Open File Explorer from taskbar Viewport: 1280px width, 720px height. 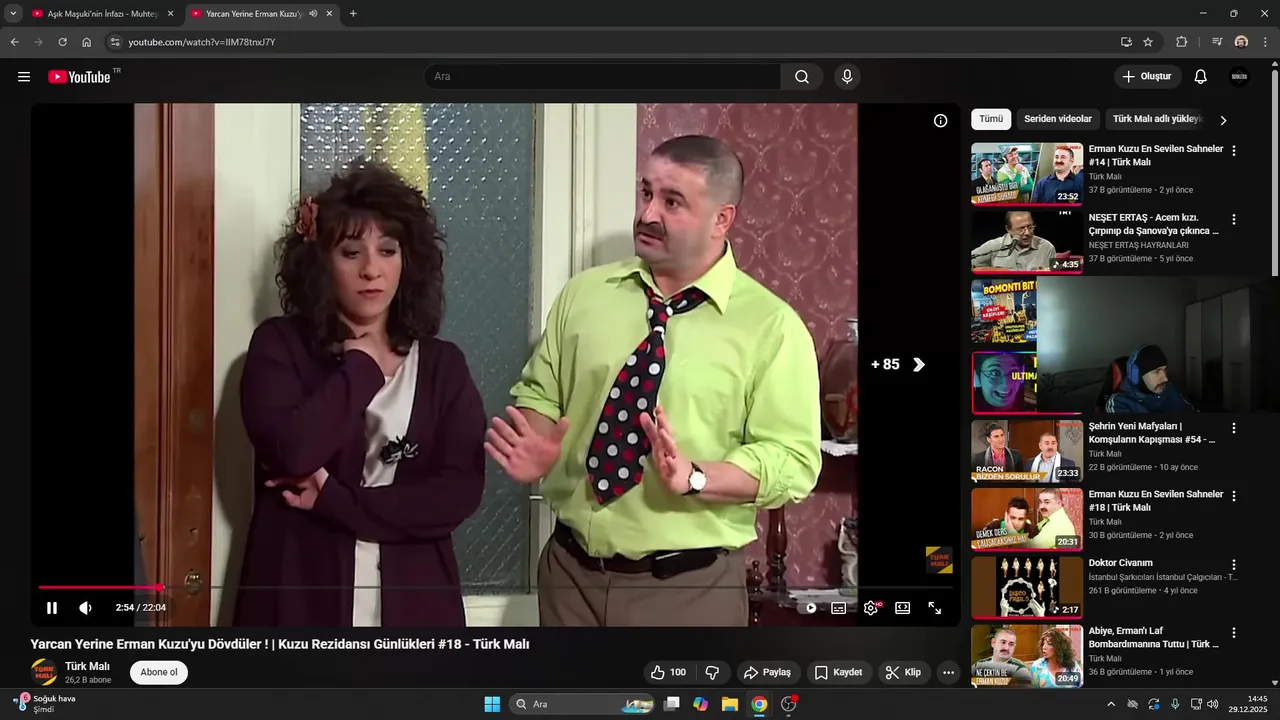pos(730,704)
